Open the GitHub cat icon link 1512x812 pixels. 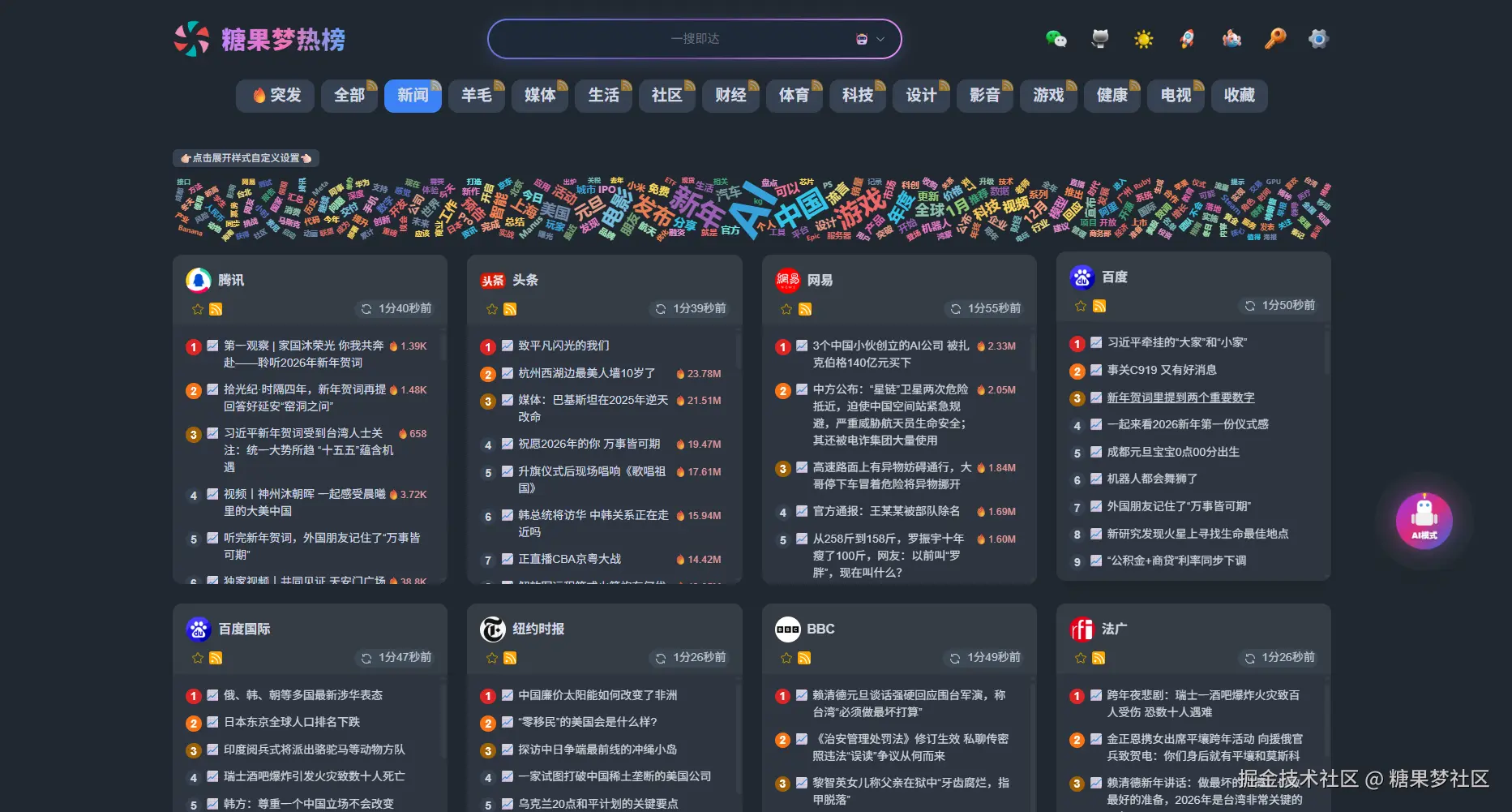pos(1100,39)
